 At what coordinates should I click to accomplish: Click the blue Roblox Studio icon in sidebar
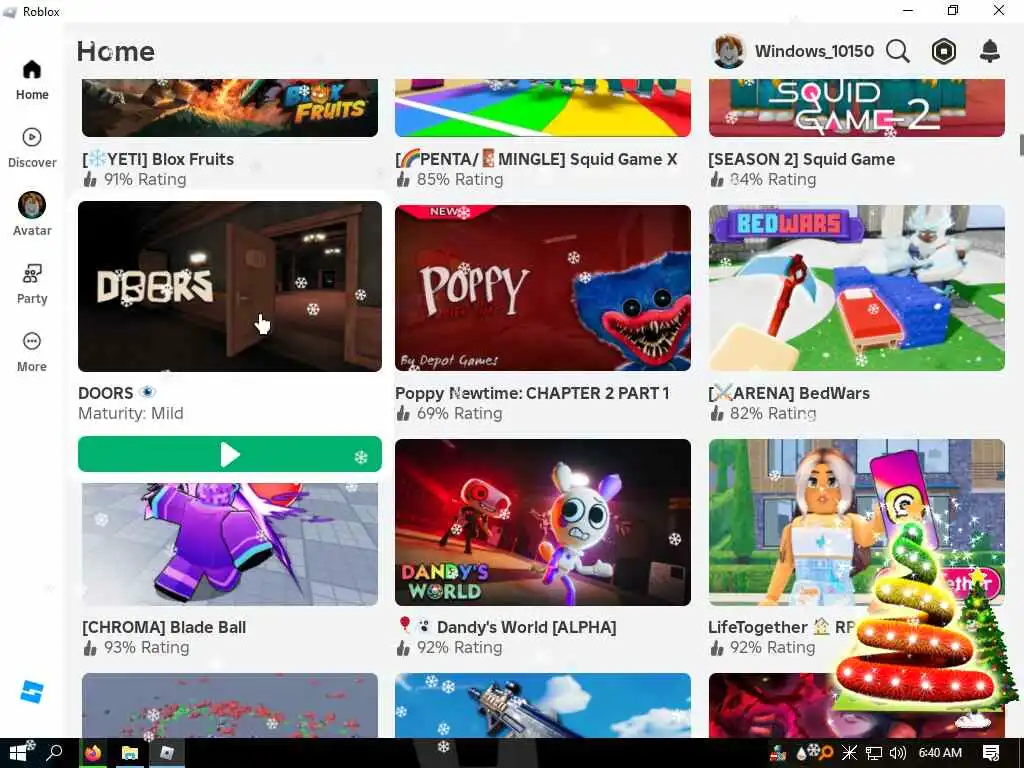31,692
